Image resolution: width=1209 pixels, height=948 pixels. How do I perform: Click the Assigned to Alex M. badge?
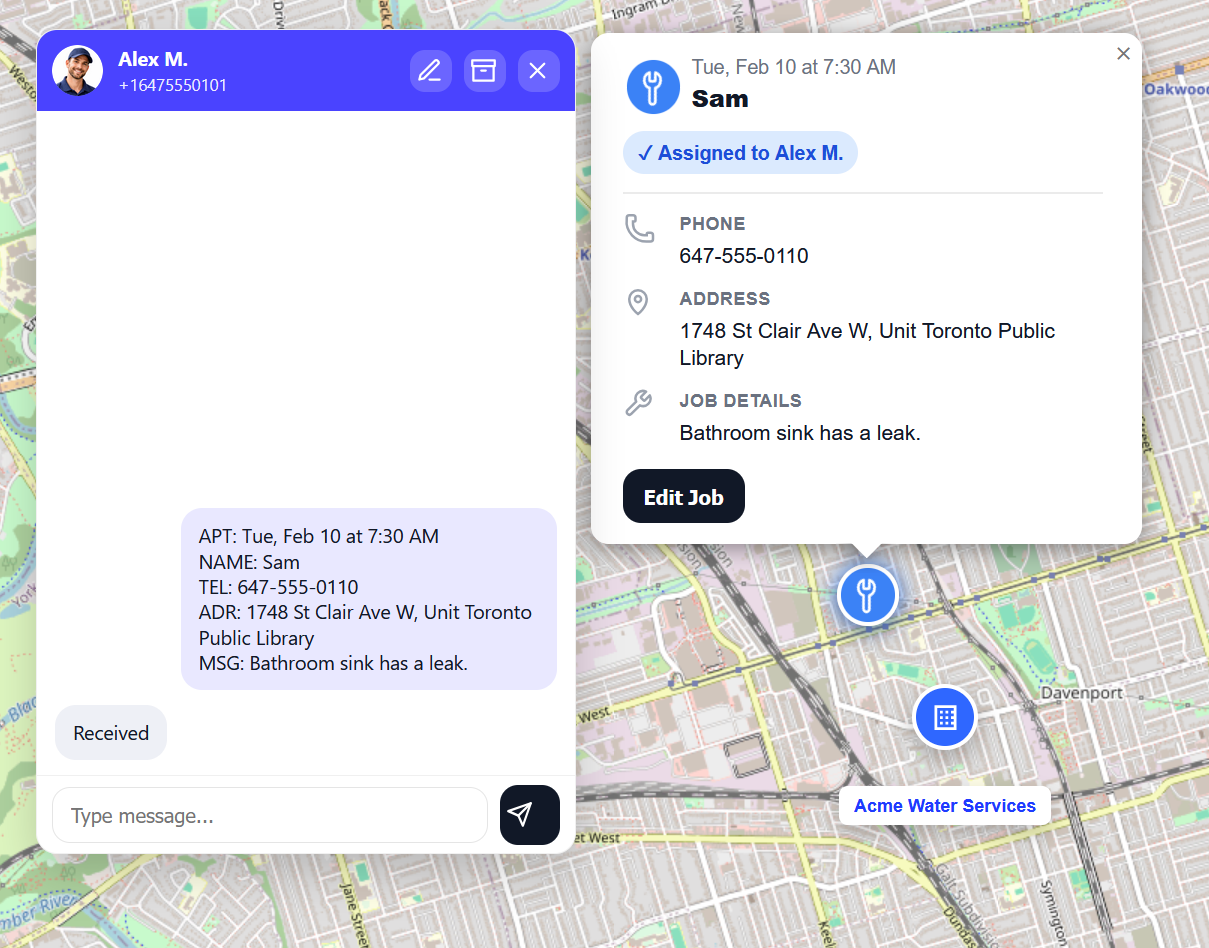pyautogui.click(x=740, y=152)
